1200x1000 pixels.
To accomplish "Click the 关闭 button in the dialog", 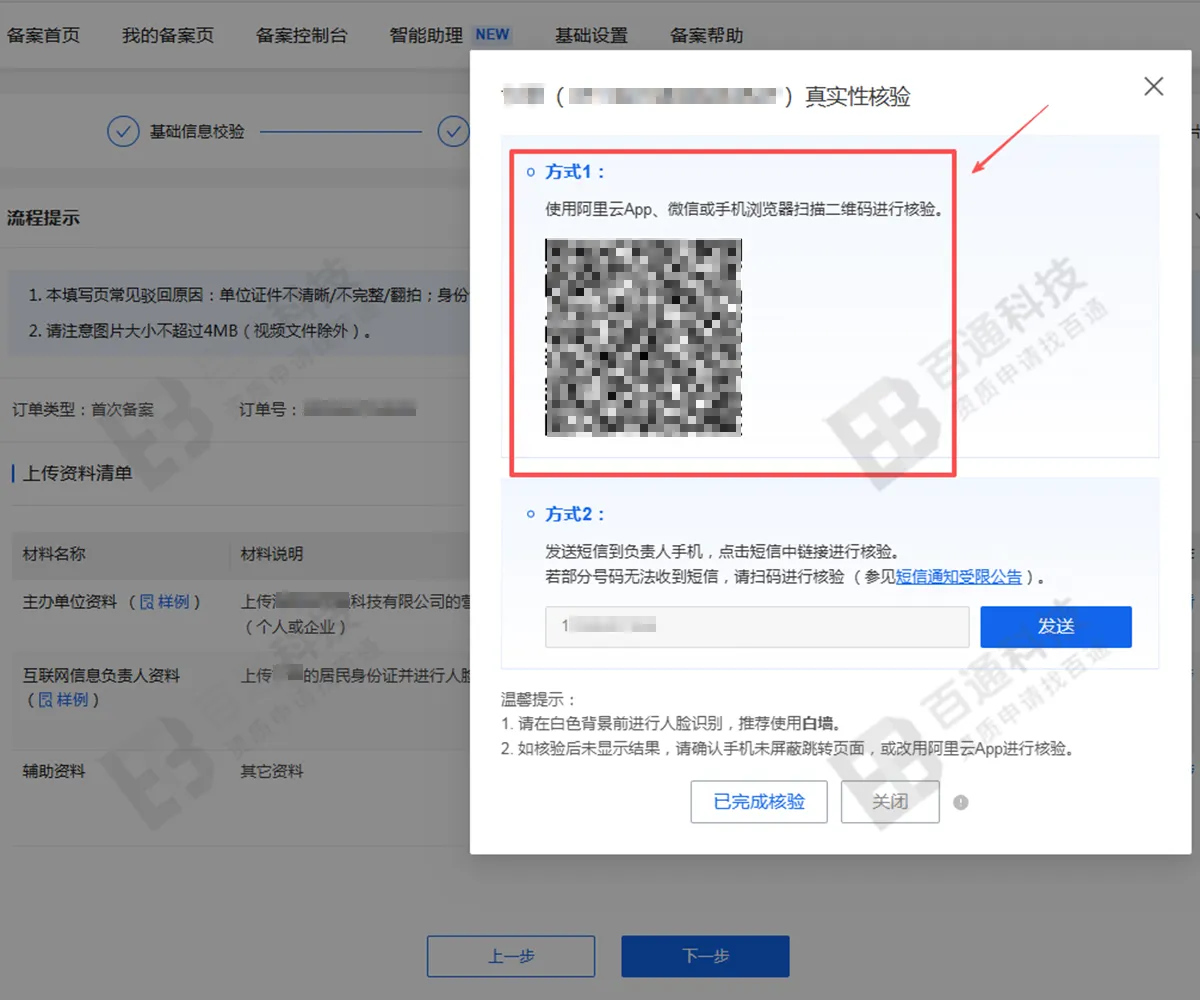I will [x=890, y=802].
